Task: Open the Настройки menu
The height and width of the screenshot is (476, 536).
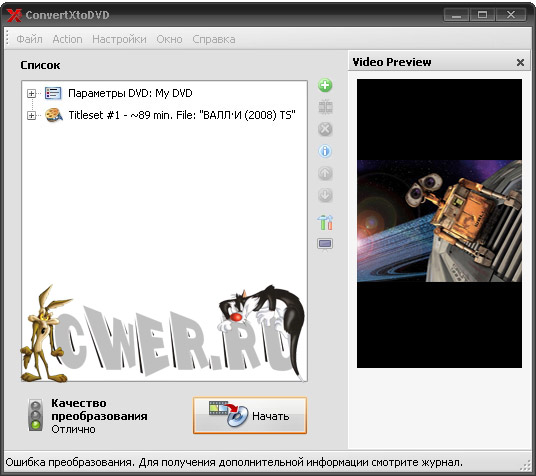Action: tap(119, 39)
